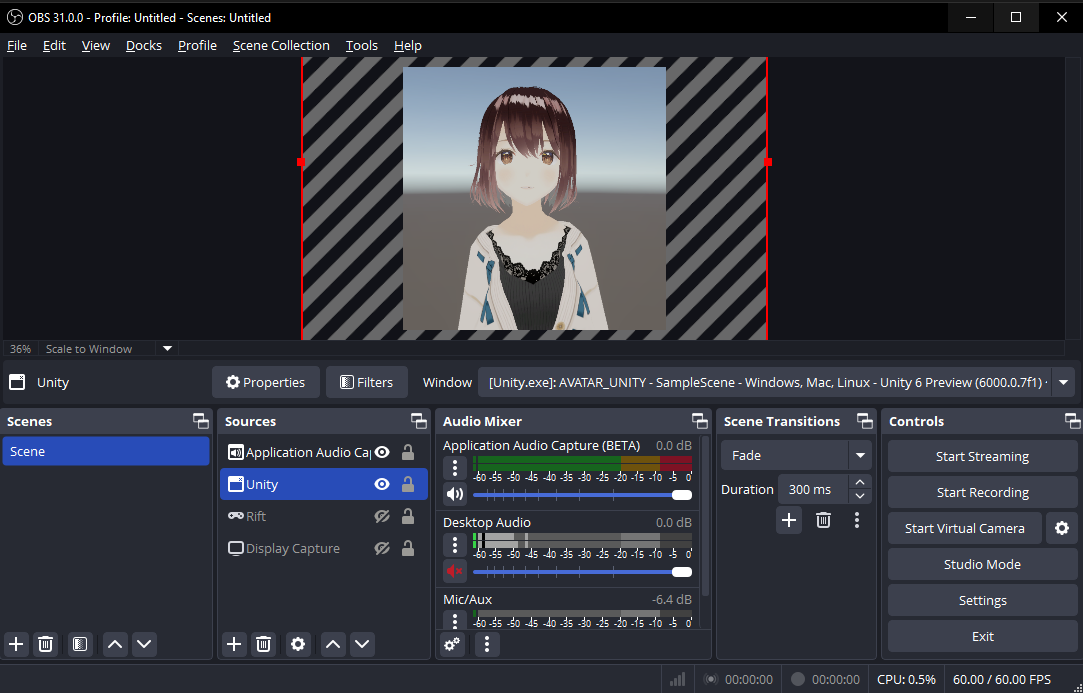Open Properties for Unity source
The width and height of the screenshot is (1083, 693).
coord(266,382)
